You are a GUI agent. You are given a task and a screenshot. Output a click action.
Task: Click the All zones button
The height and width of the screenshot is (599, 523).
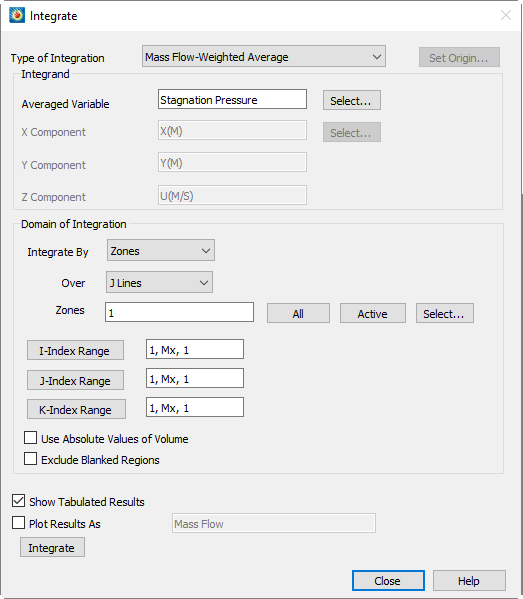[298, 313]
